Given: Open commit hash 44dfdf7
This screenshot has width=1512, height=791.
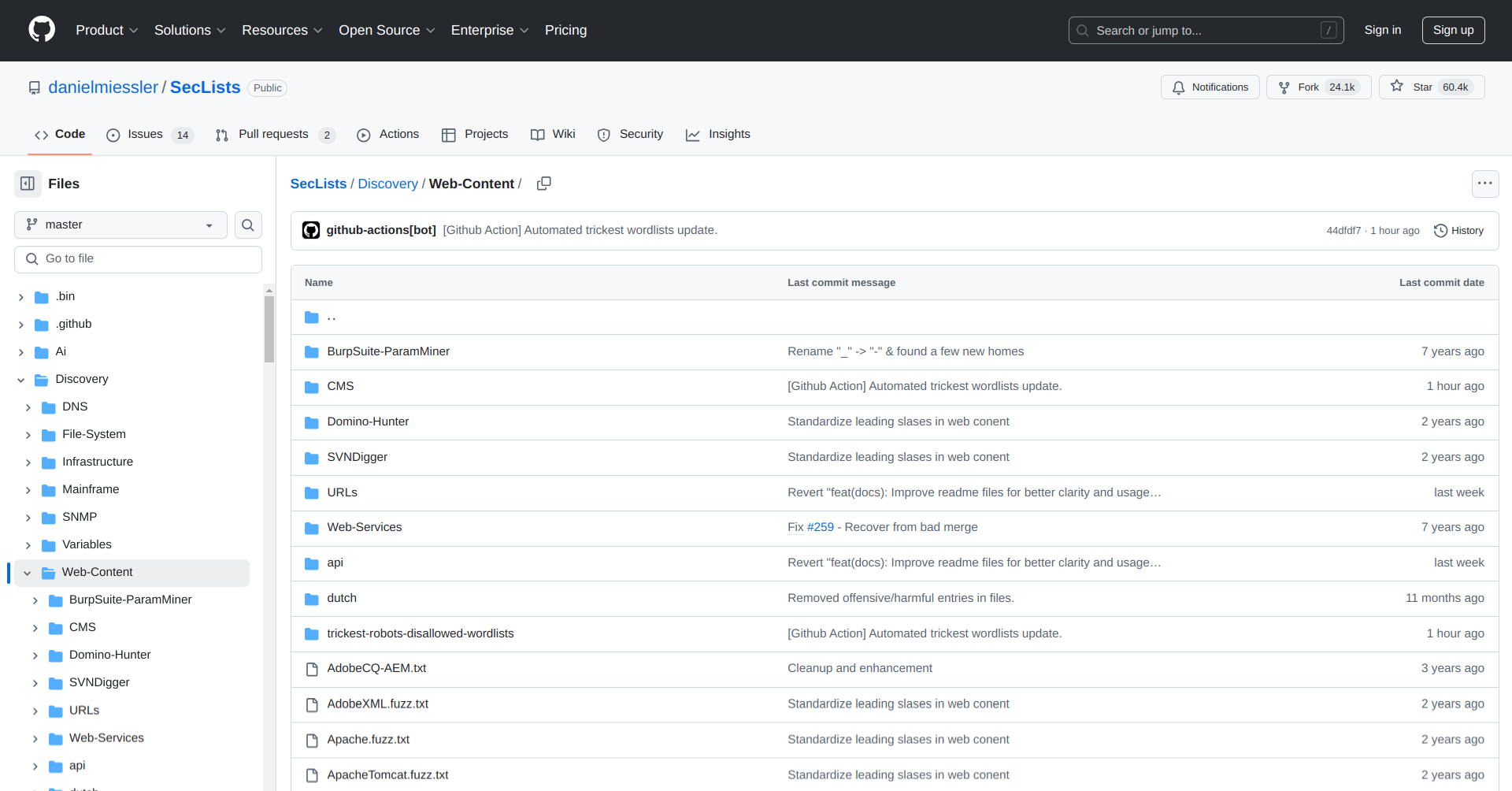Looking at the screenshot, I should pos(1343,230).
